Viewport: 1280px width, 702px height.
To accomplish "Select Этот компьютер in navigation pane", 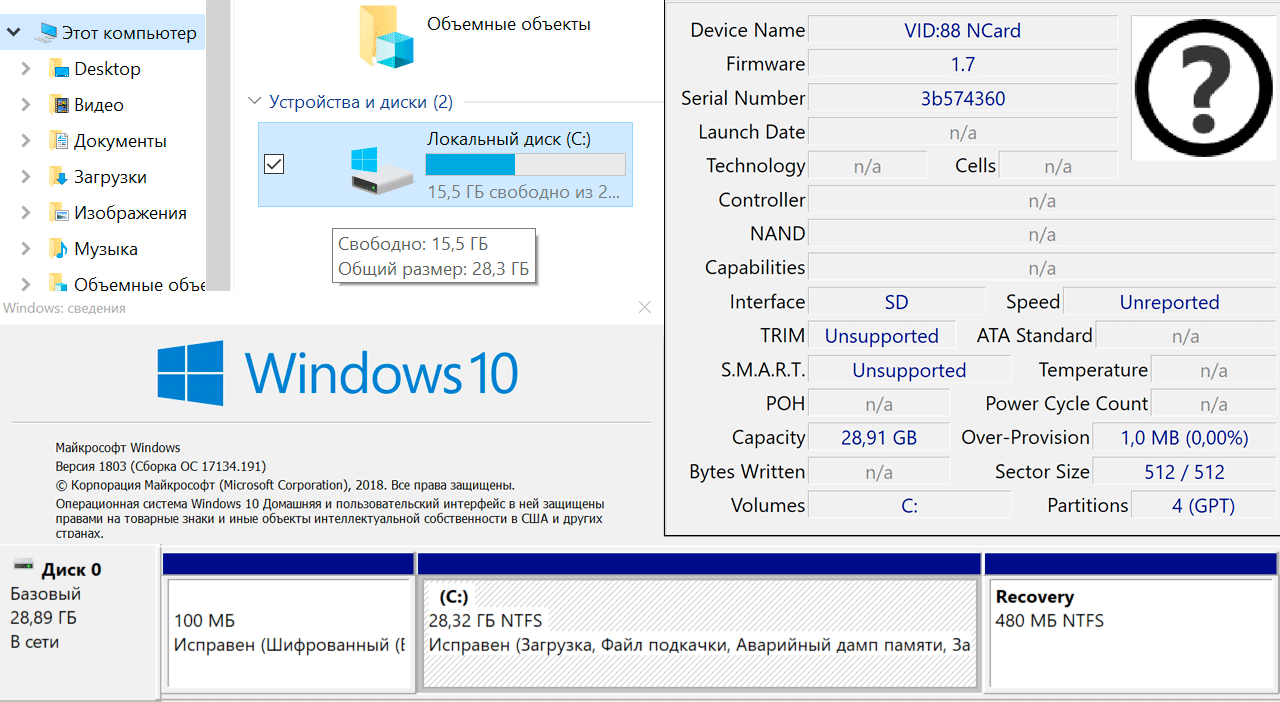I will coord(129,33).
